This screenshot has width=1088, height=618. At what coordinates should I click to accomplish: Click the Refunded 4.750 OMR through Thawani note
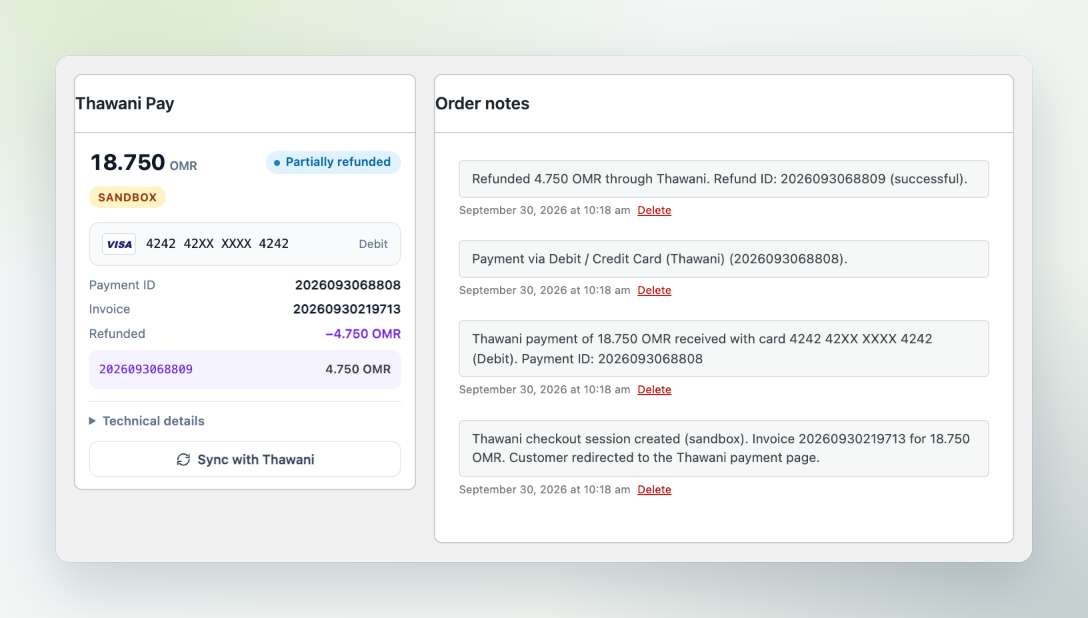[724, 179]
